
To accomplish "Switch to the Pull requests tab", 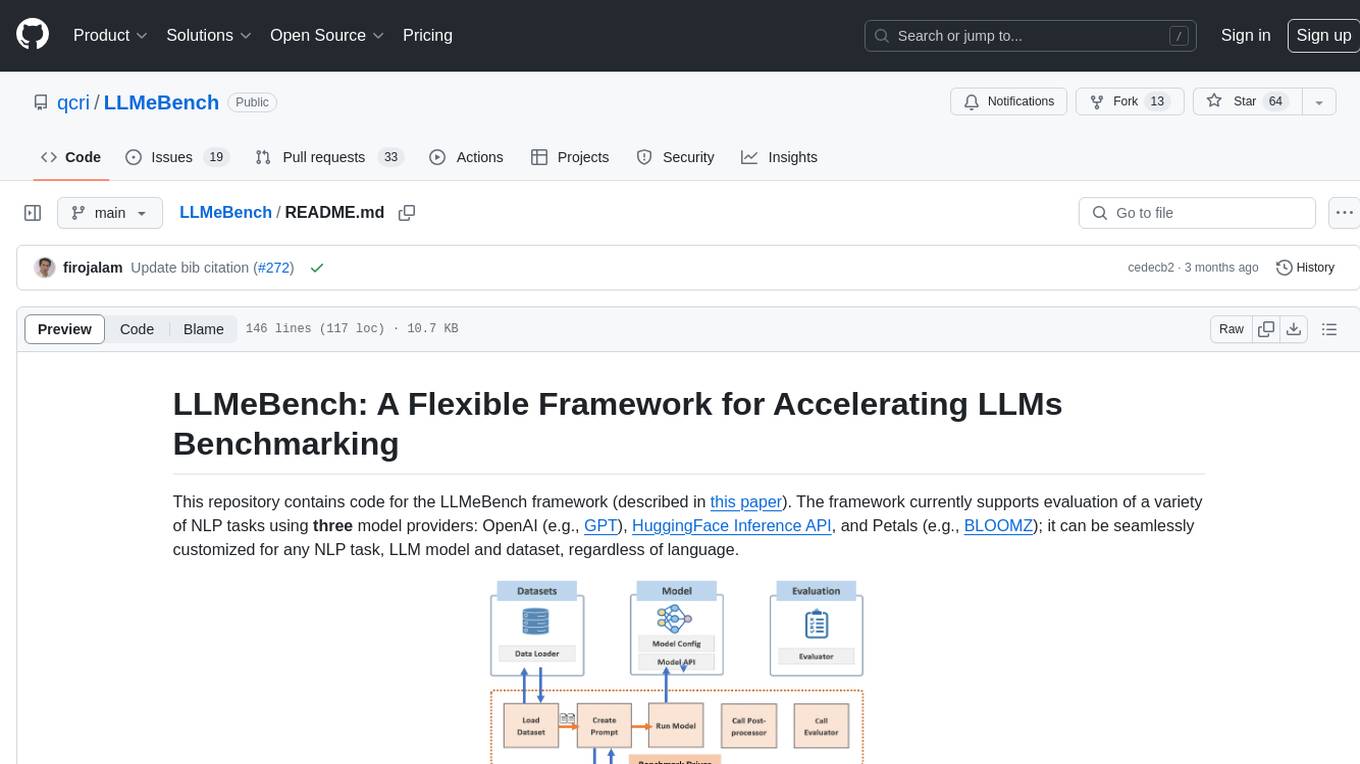I will 328,157.
